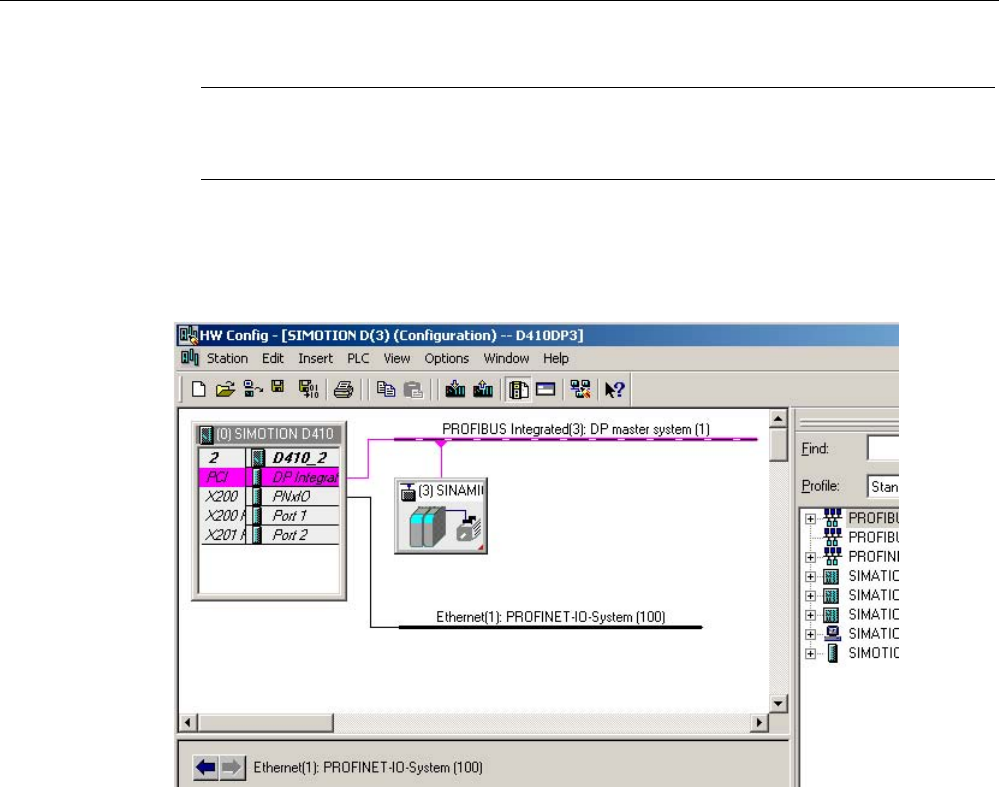Select the SINAMICS drive slave icon
Viewport: 999px width, 787px height.
click(x=441, y=516)
